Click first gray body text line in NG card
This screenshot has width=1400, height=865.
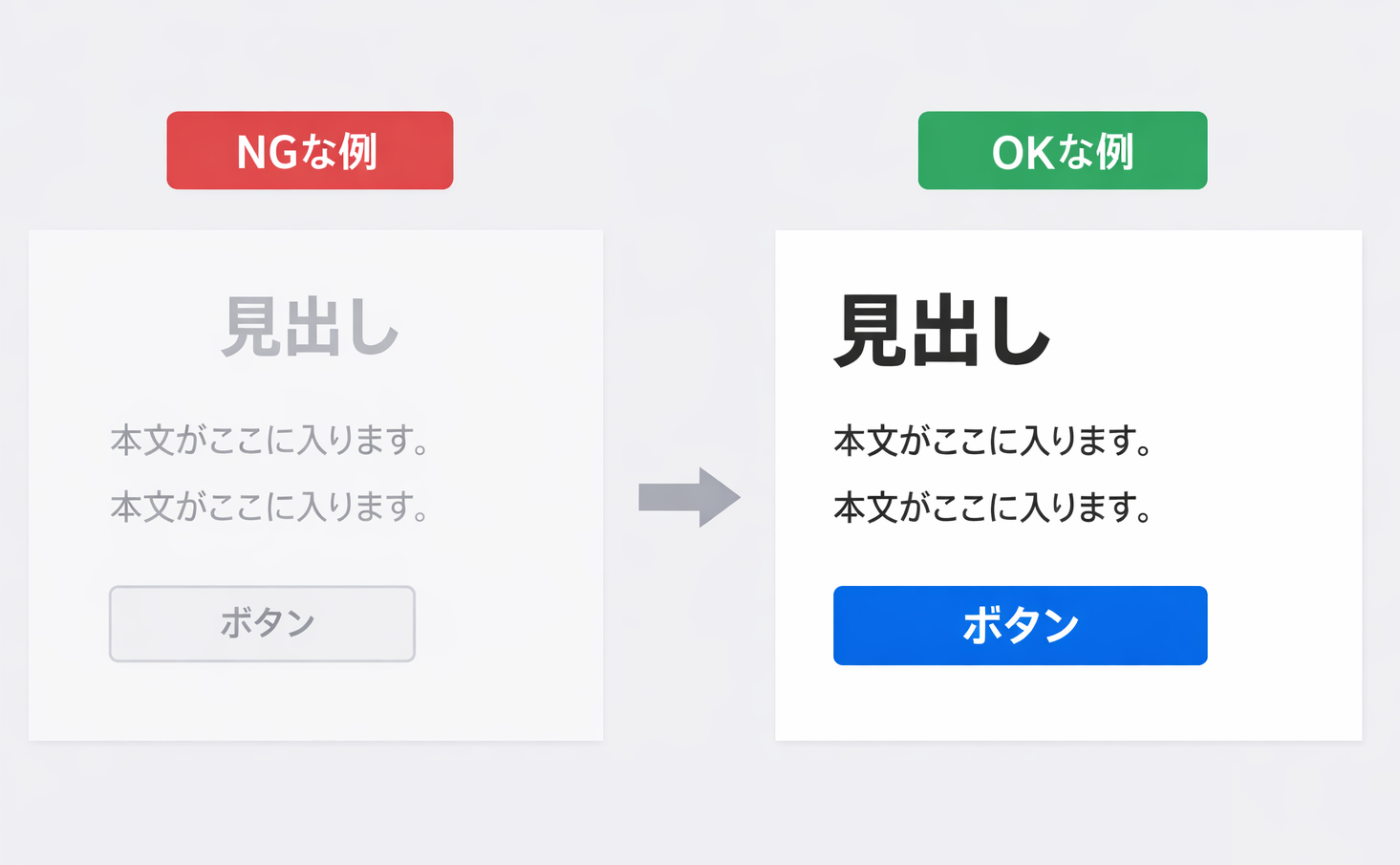pyautogui.click(x=269, y=441)
